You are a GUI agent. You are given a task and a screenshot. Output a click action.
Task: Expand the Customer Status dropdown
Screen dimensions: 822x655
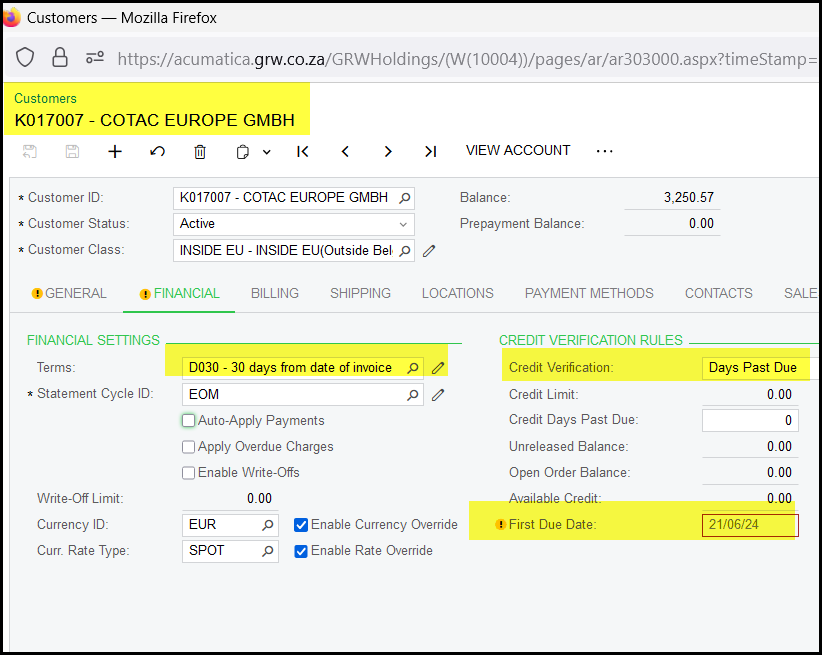click(x=403, y=224)
